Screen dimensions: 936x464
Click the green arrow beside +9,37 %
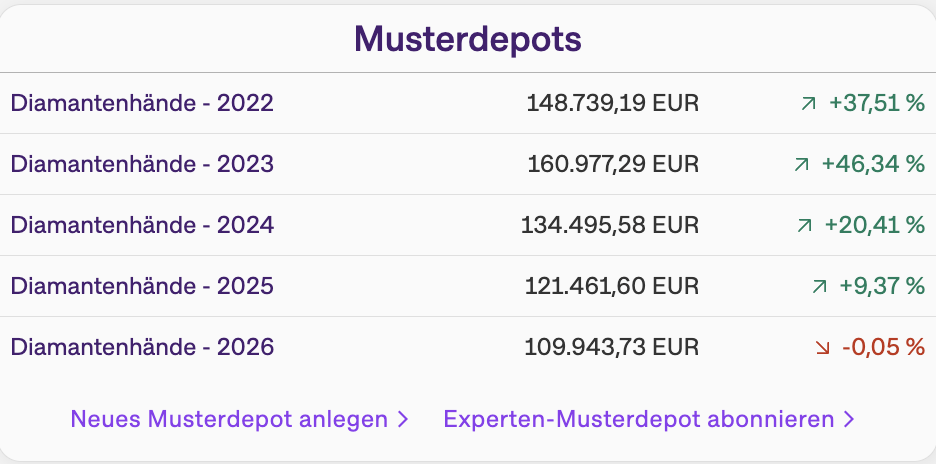[x=820, y=287]
